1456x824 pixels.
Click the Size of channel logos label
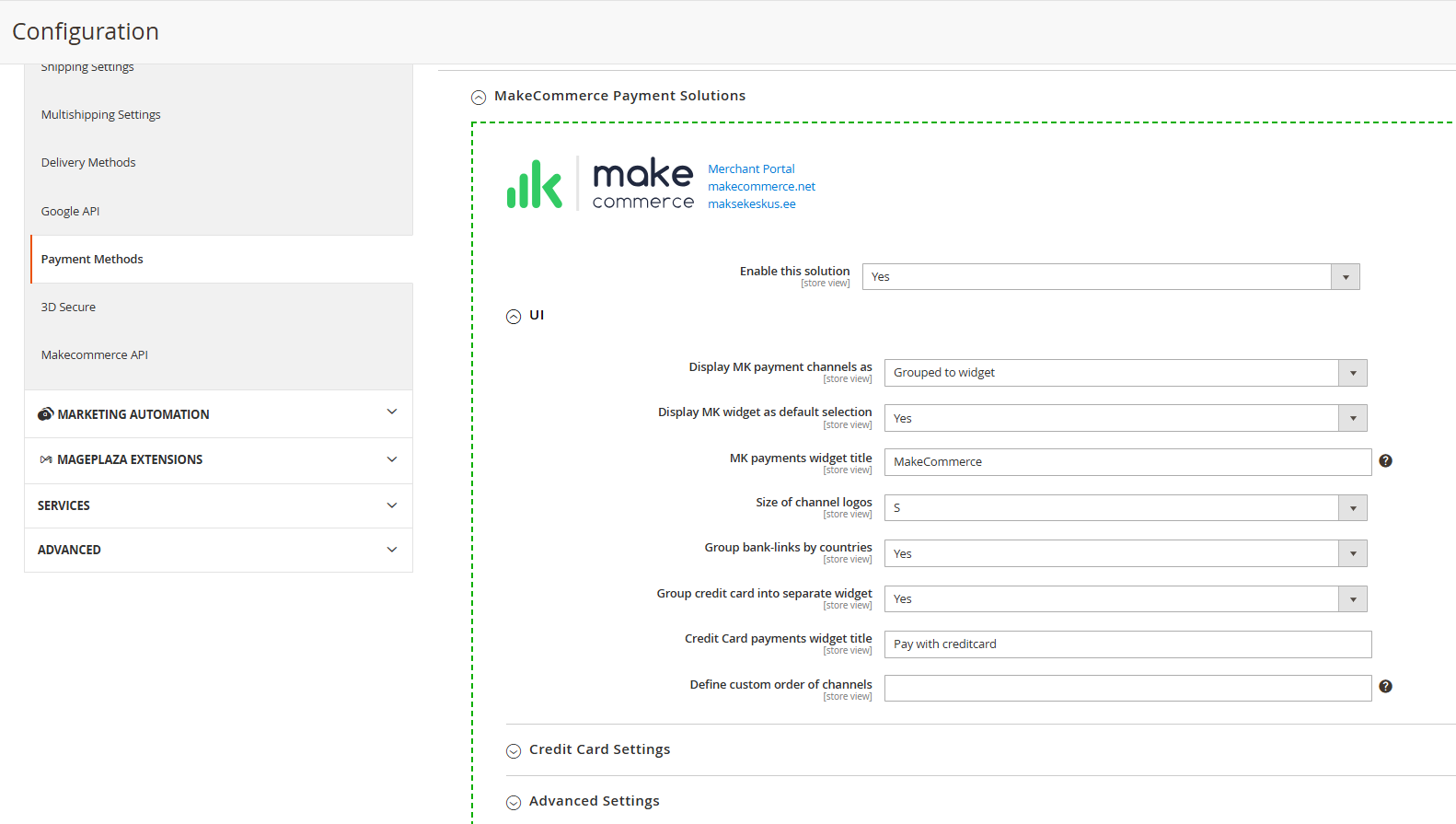(x=814, y=503)
